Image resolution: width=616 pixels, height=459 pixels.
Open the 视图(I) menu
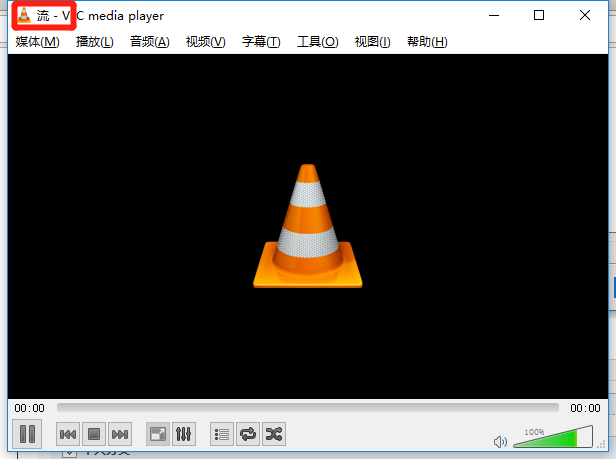pos(372,42)
